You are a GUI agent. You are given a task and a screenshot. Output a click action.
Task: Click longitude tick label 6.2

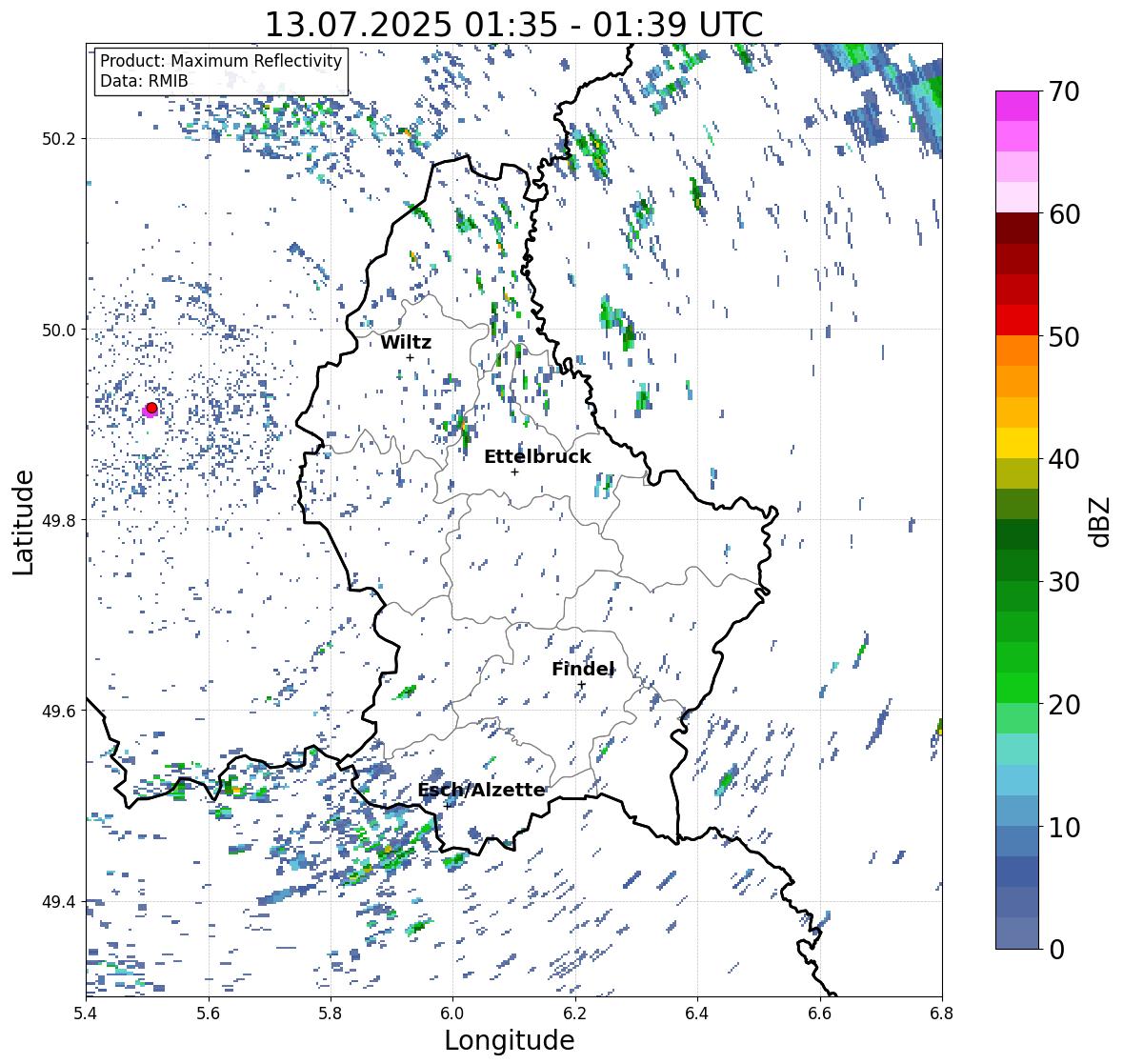(575, 1013)
